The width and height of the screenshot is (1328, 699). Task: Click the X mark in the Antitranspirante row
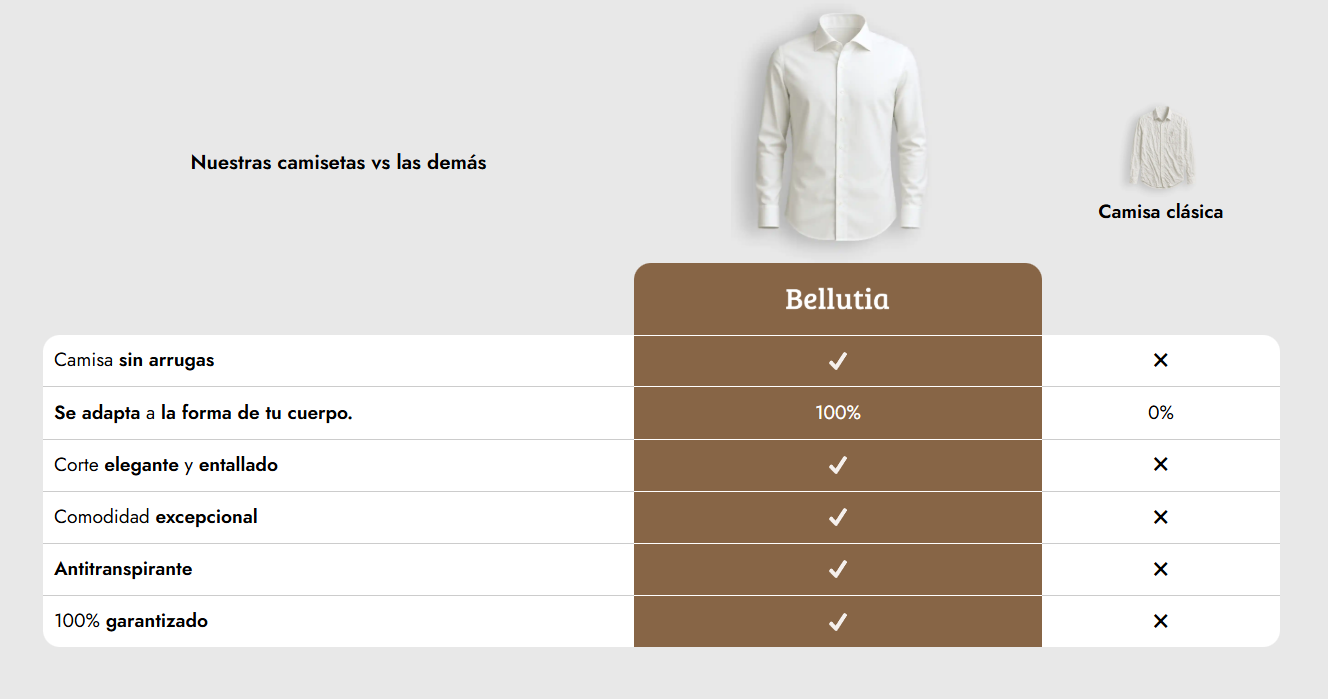tap(1160, 569)
